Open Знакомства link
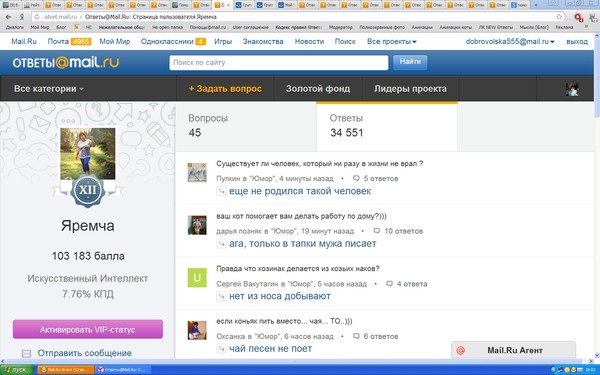Screen dimensions: 600x375 263,41
